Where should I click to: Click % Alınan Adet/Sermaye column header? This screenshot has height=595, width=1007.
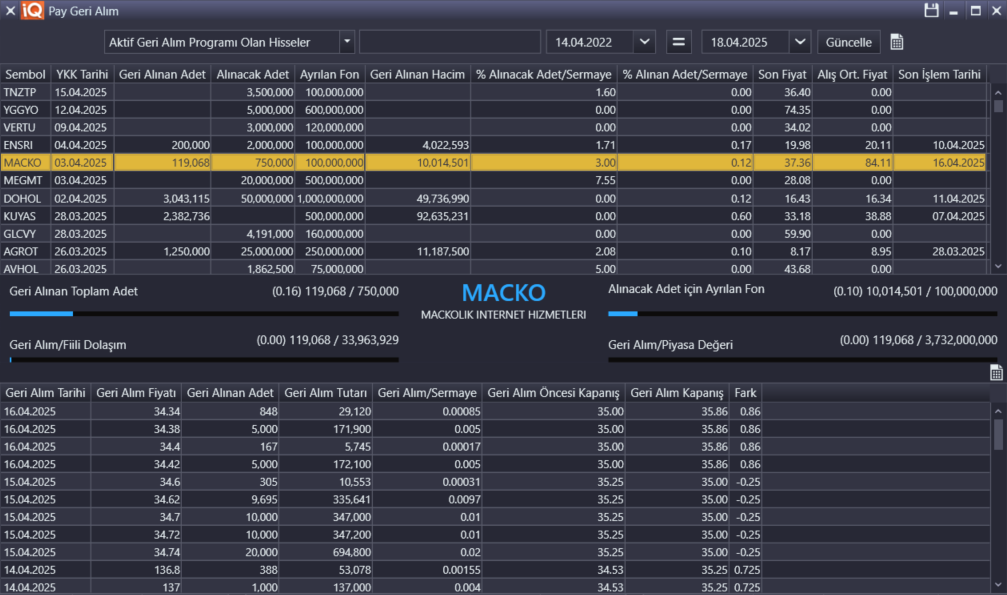pyautogui.click(x=685, y=75)
